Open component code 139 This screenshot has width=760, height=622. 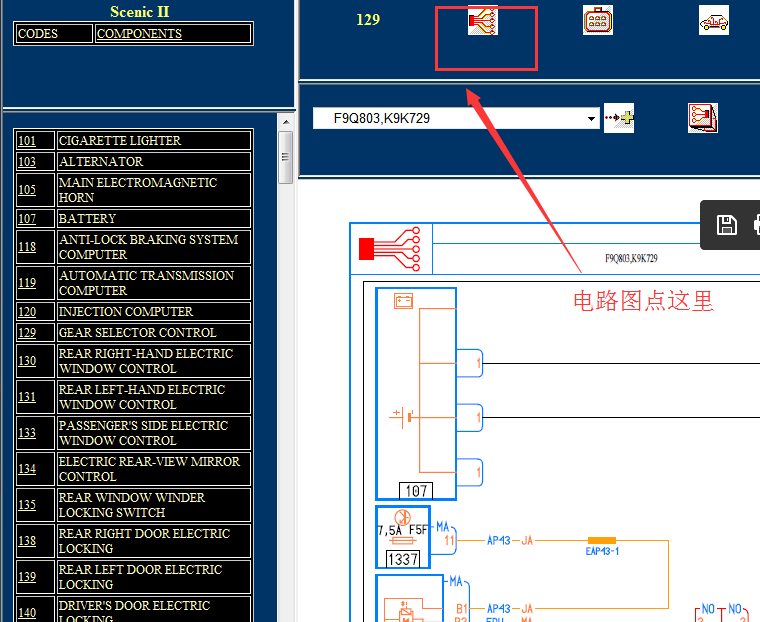[27, 576]
